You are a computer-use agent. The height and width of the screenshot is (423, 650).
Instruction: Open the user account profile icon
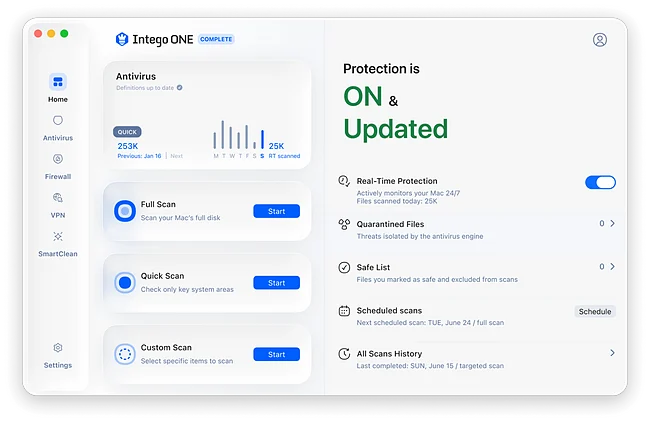point(599,39)
